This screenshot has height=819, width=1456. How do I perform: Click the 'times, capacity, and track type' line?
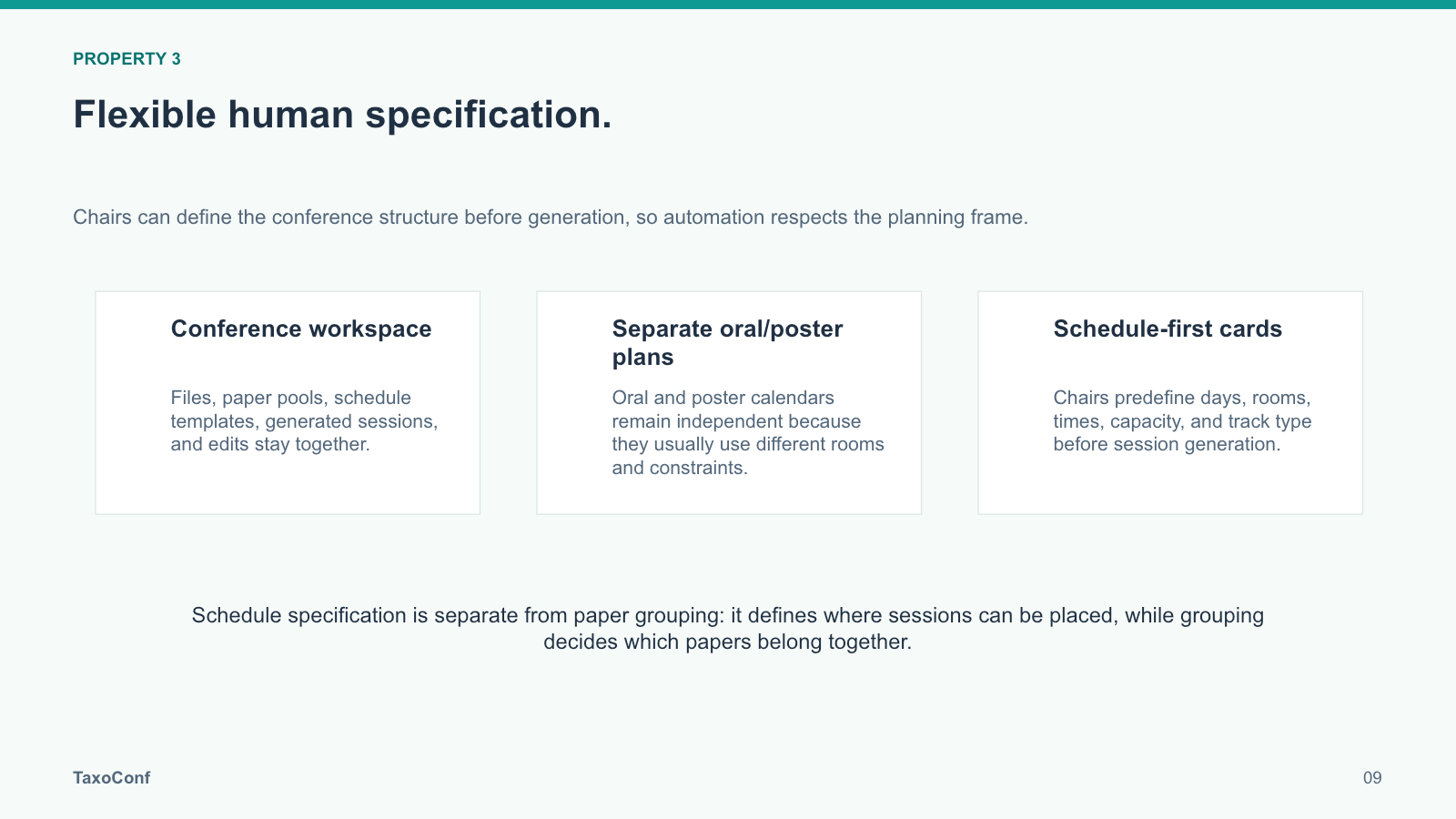click(x=1183, y=421)
